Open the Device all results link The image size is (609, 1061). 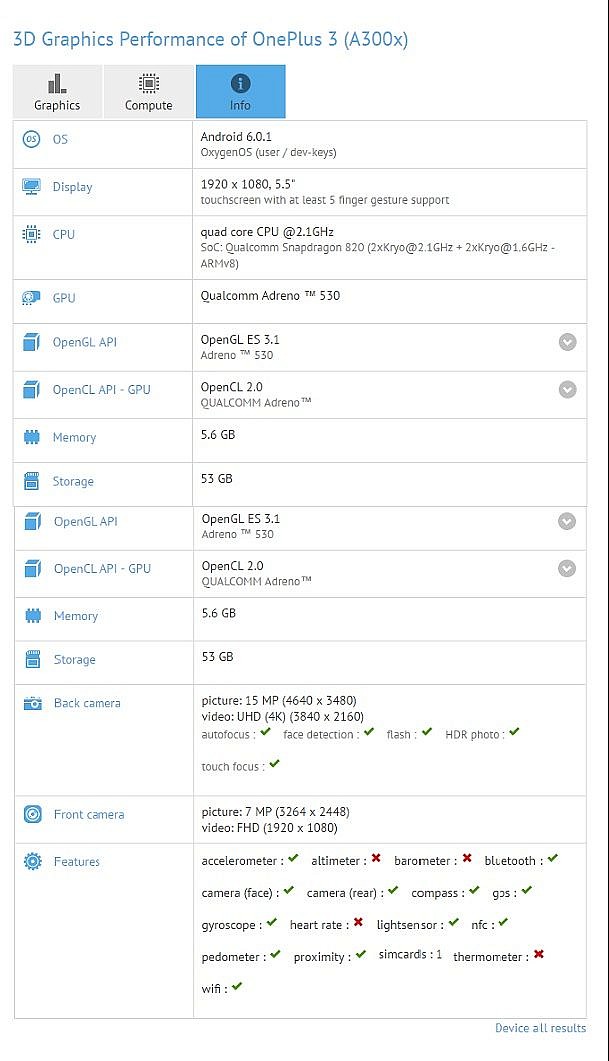[x=541, y=1028]
